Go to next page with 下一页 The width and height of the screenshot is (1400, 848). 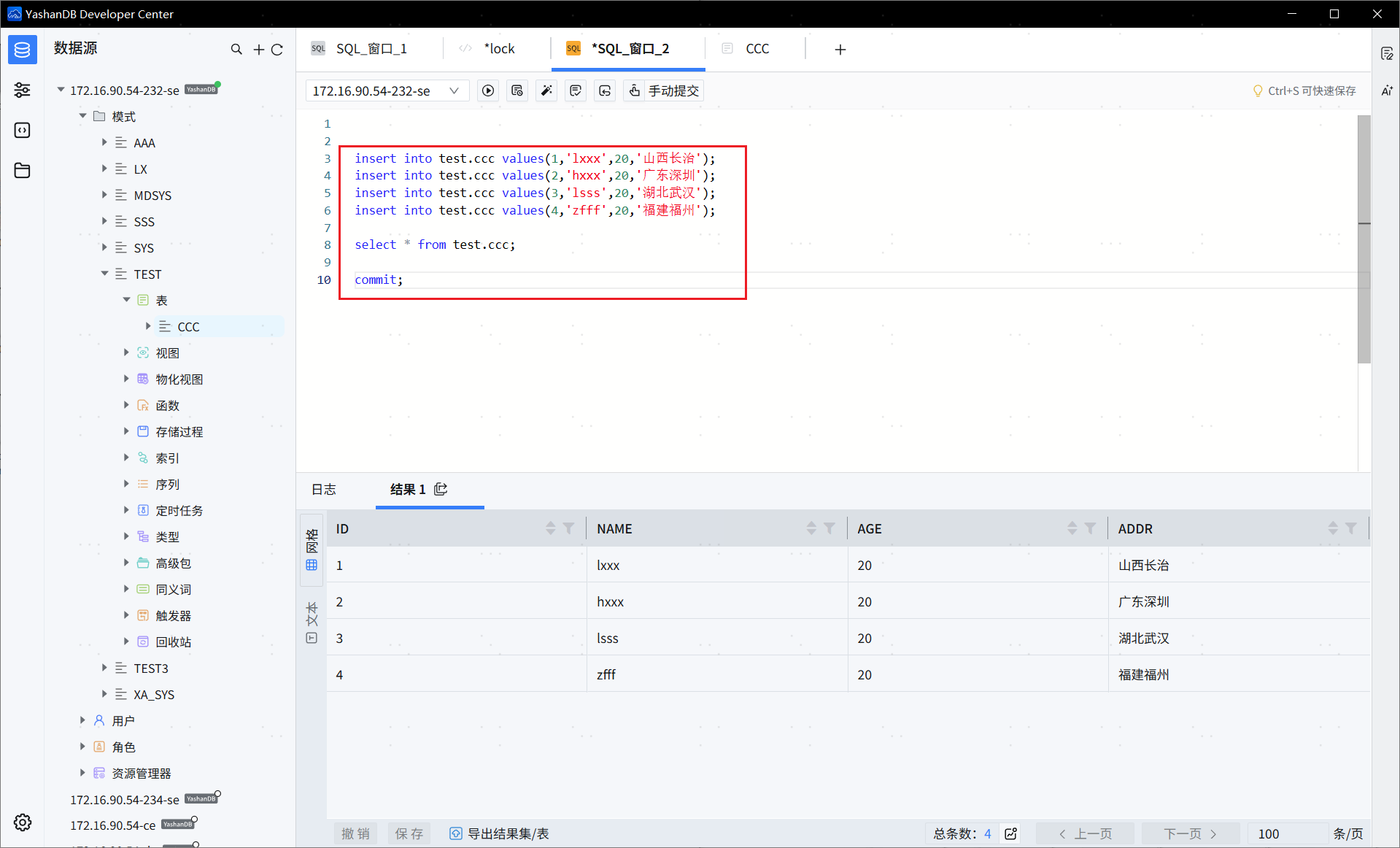point(1190,833)
